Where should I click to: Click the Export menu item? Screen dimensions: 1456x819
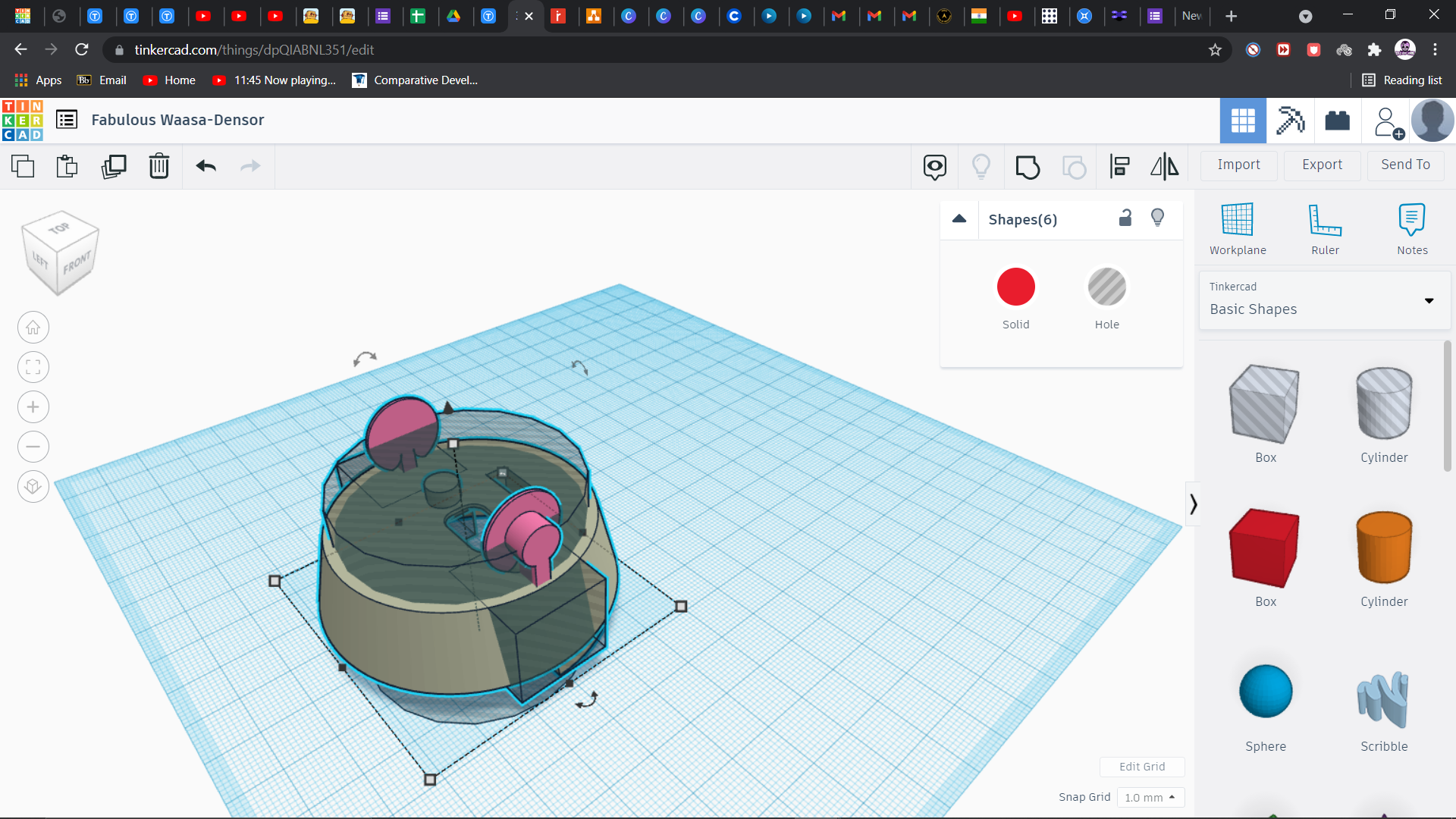[x=1322, y=164]
